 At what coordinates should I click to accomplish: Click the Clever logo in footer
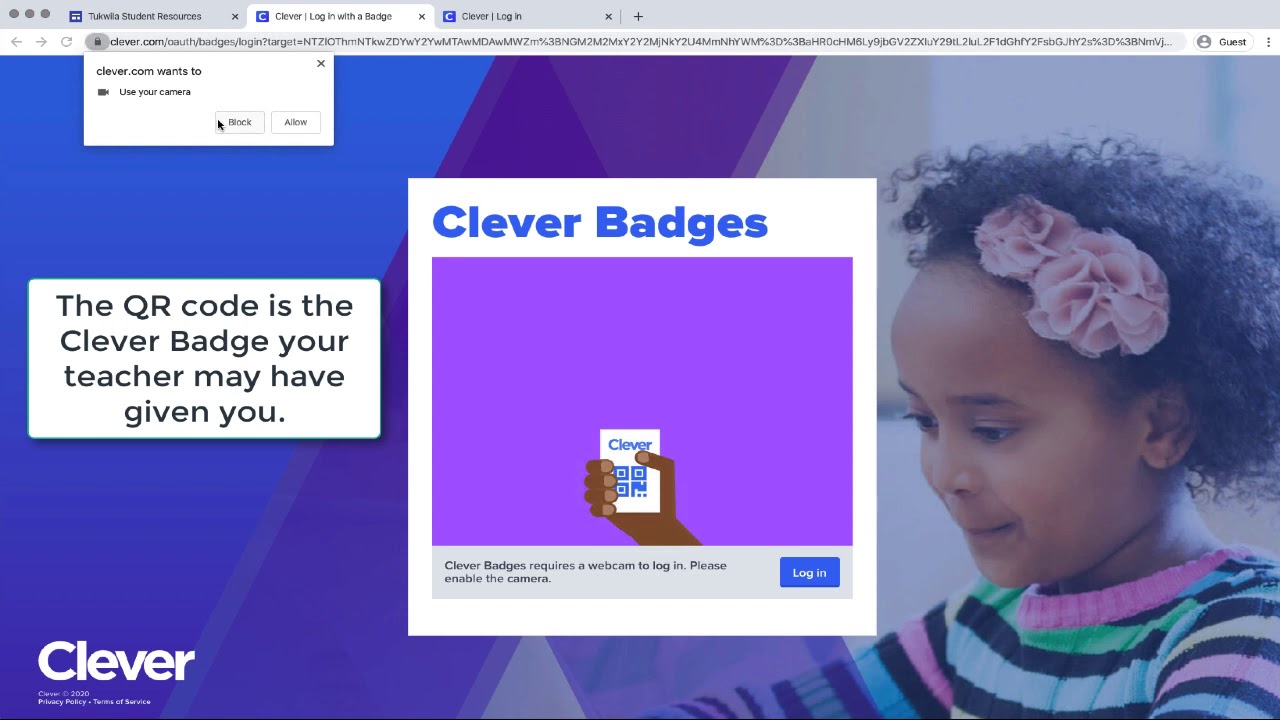116,662
